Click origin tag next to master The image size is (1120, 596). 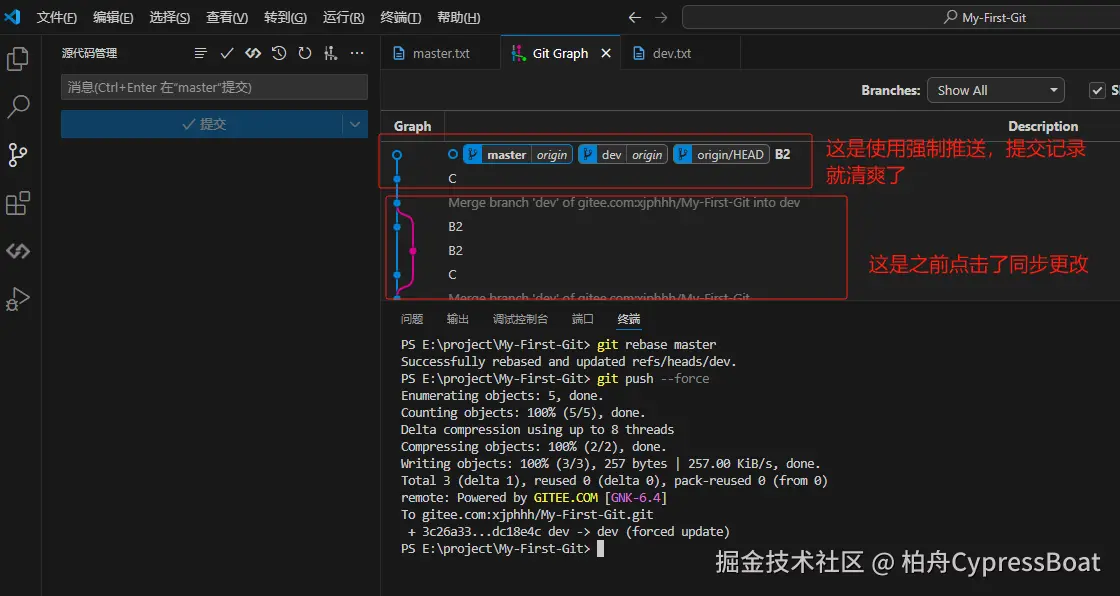(551, 154)
